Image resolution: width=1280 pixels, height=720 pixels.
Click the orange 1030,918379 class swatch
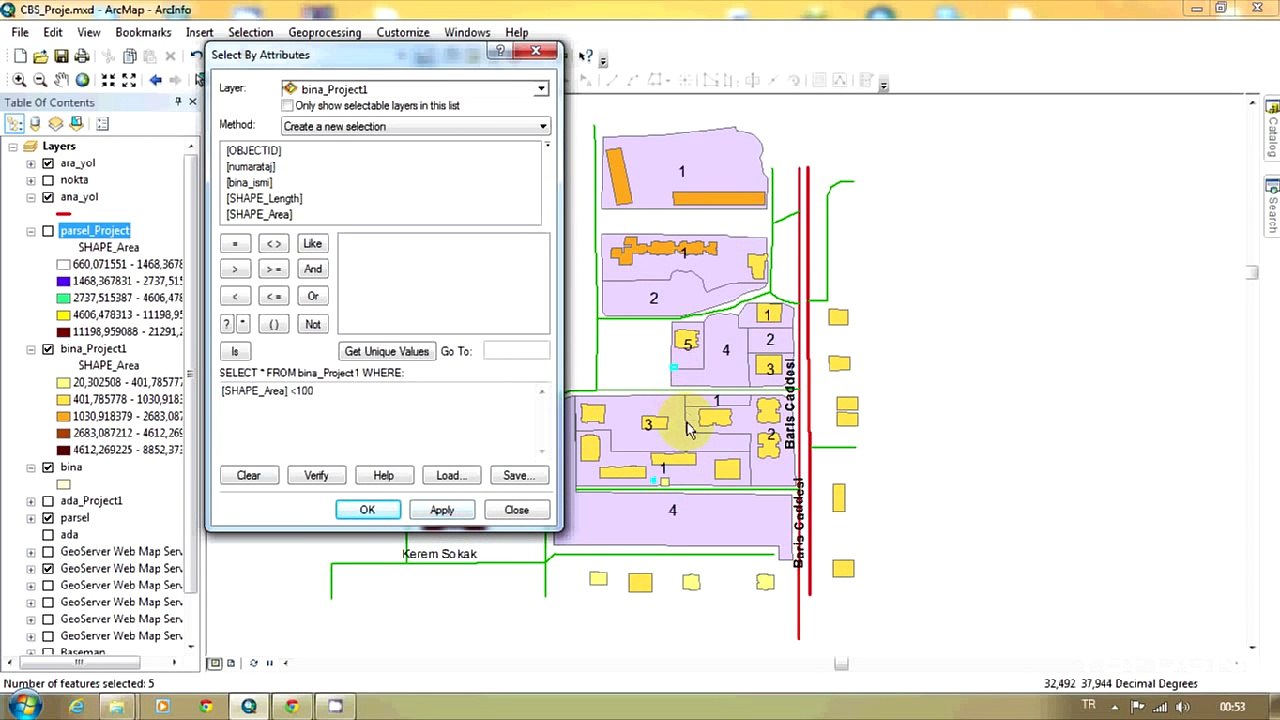[64, 416]
